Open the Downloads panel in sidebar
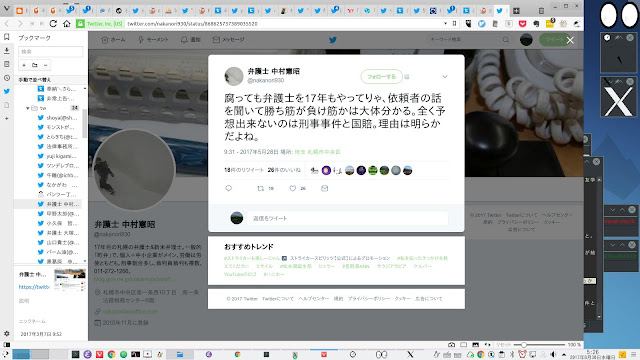The height and width of the screenshot is (360, 640). 7,51
